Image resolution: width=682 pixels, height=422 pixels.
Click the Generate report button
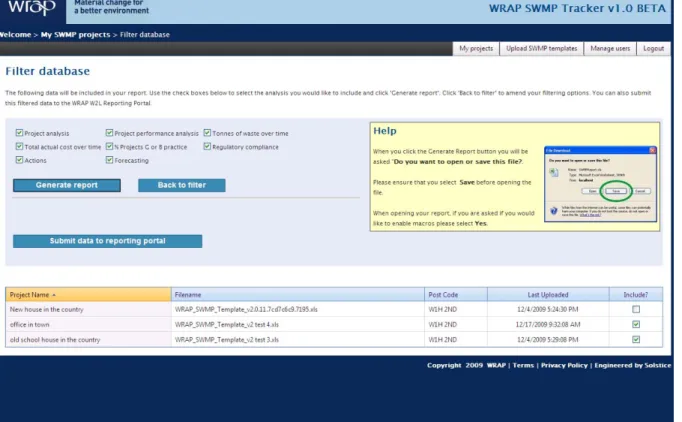[67, 185]
